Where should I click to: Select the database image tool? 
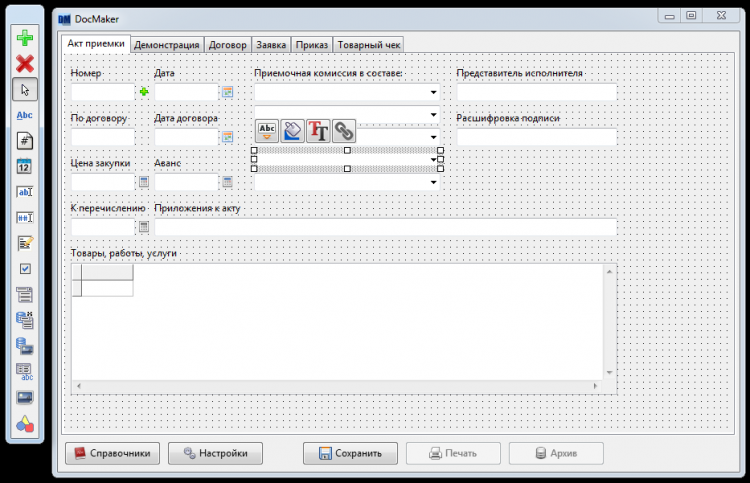point(25,346)
